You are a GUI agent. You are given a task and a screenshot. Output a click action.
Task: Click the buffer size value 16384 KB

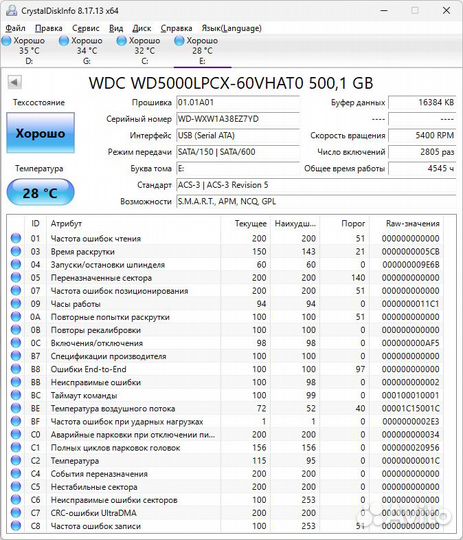pos(422,102)
